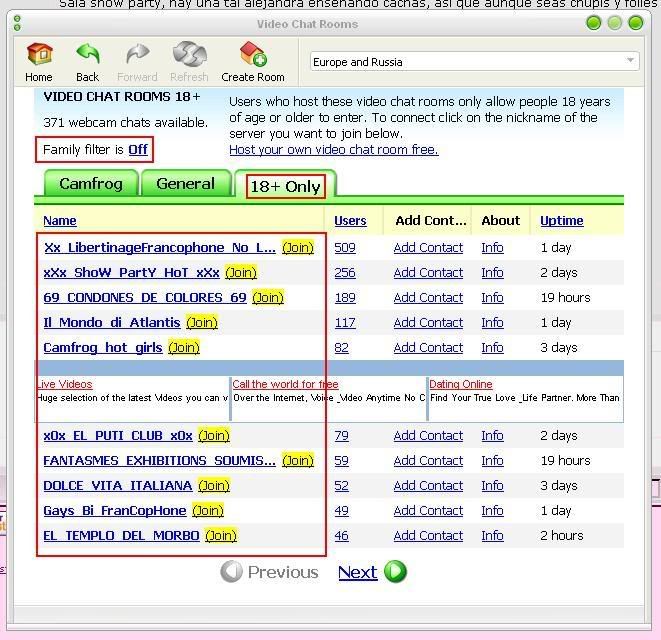
Task: Click Add Contact in the 82 users row
Action: pyautogui.click(x=428, y=347)
